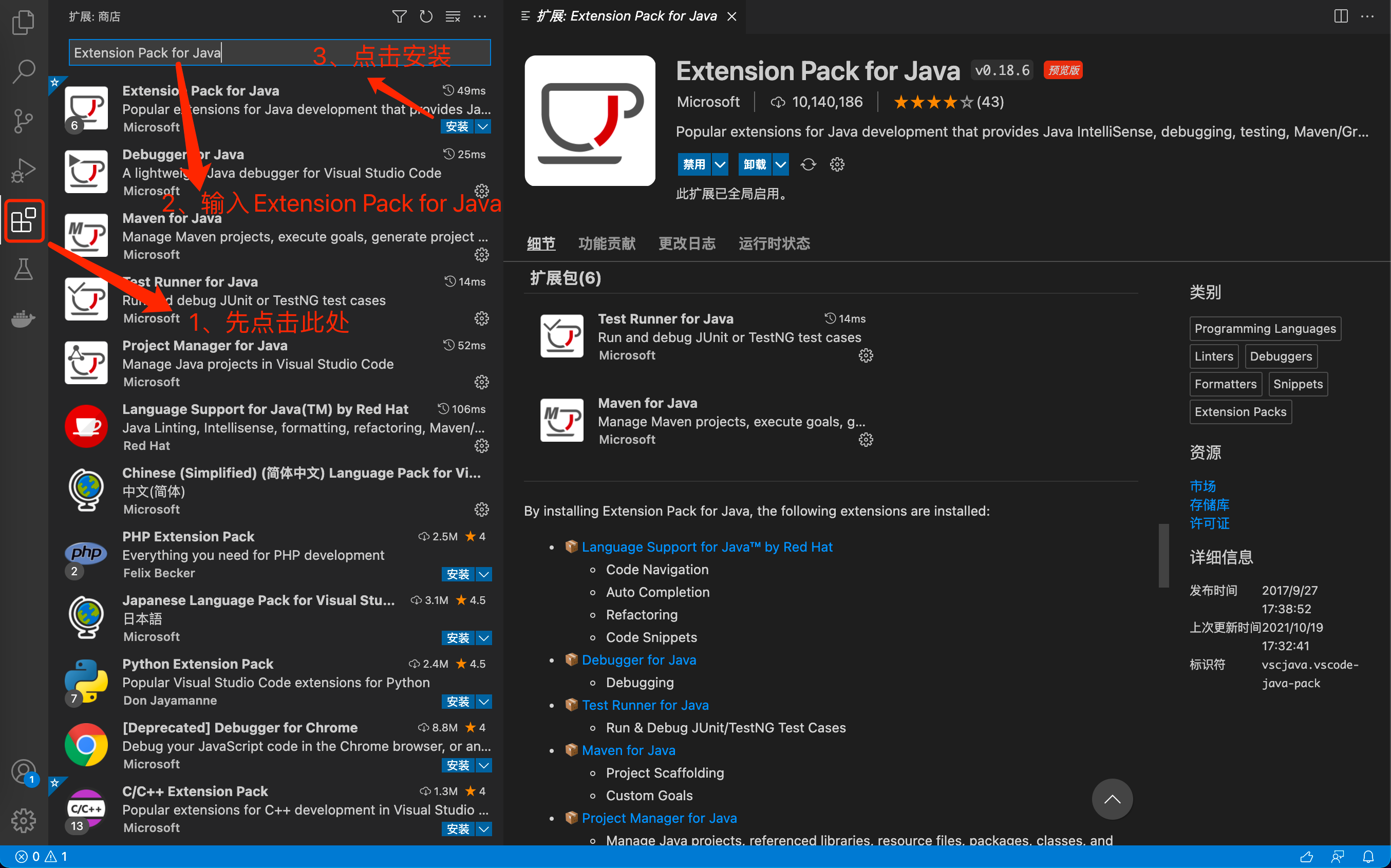Open gear for Test Runner in pack list
The width and height of the screenshot is (1391, 868).
pyautogui.click(x=865, y=355)
